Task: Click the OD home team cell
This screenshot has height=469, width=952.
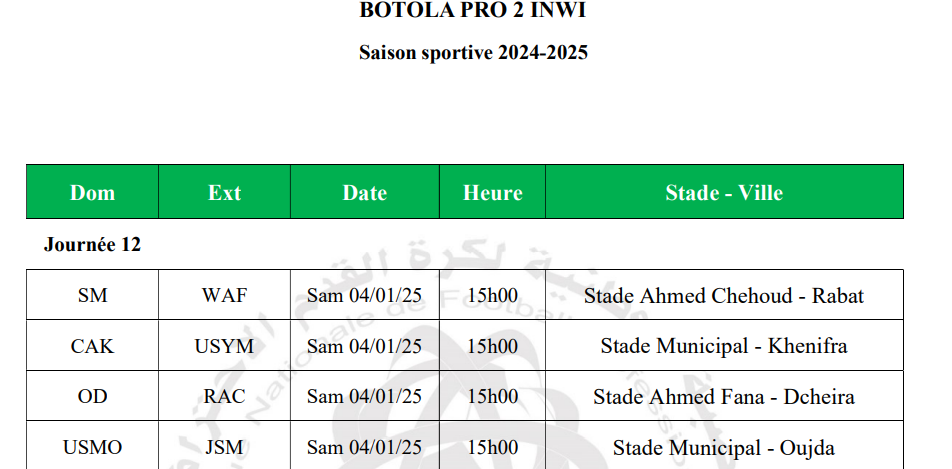Action: (x=92, y=397)
